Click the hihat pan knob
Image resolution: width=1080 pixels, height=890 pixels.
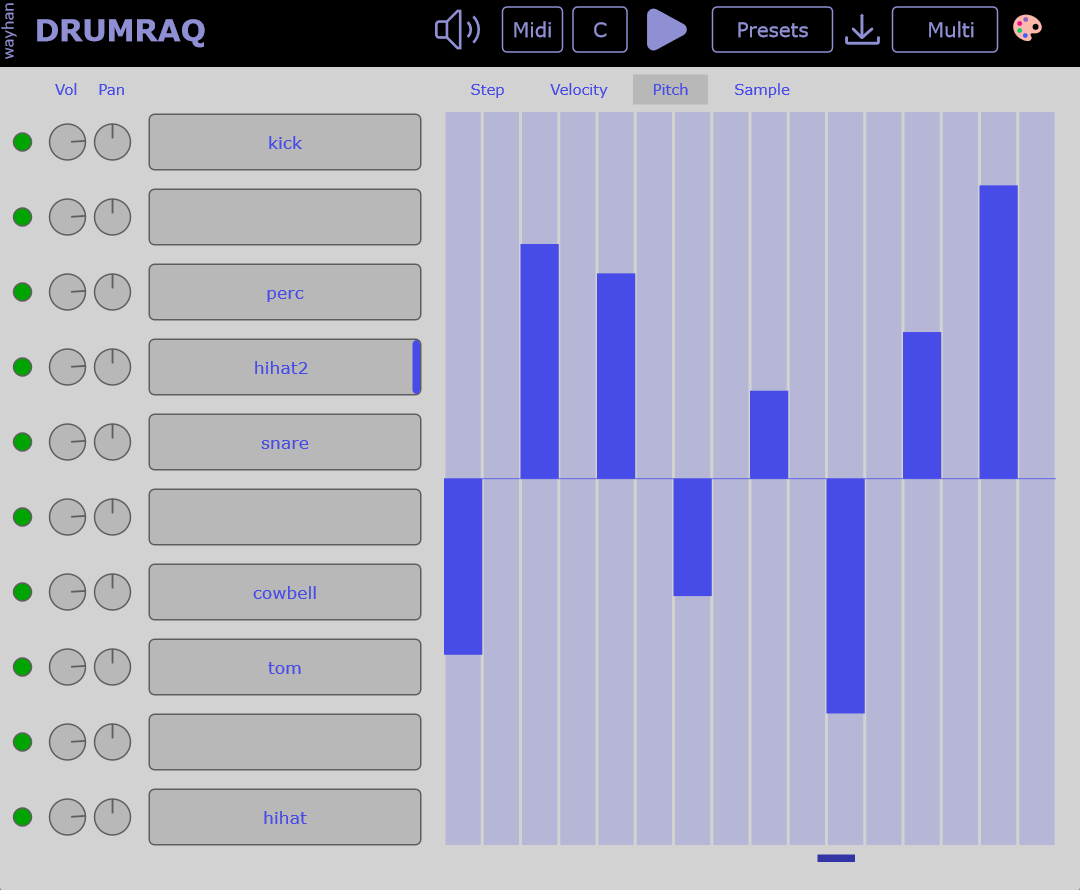click(112, 817)
